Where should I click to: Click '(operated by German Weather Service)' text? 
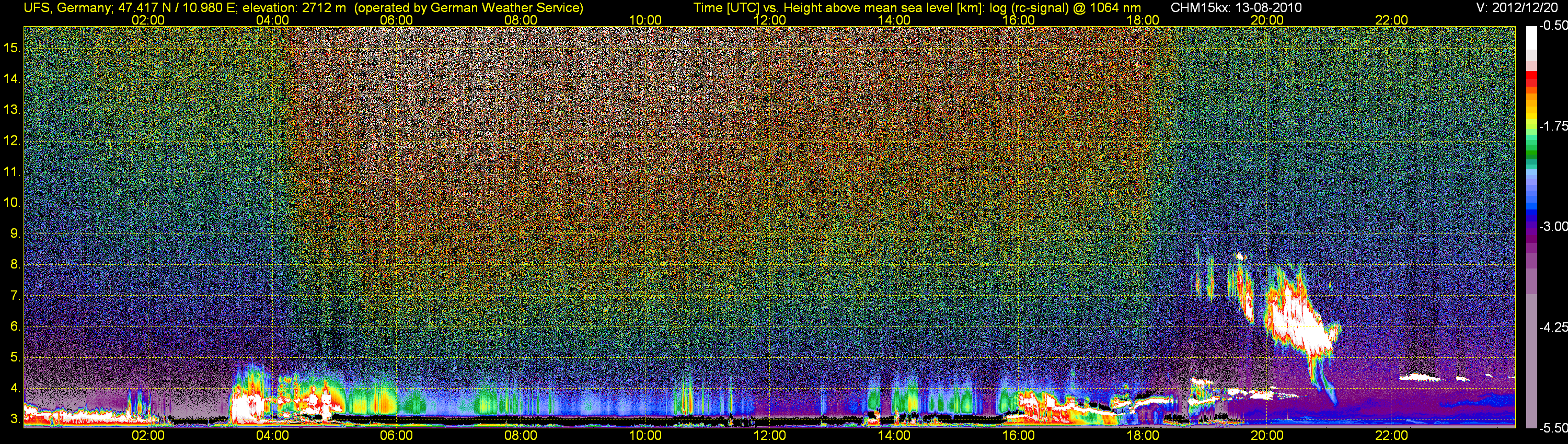pyautogui.click(x=469, y=8)
